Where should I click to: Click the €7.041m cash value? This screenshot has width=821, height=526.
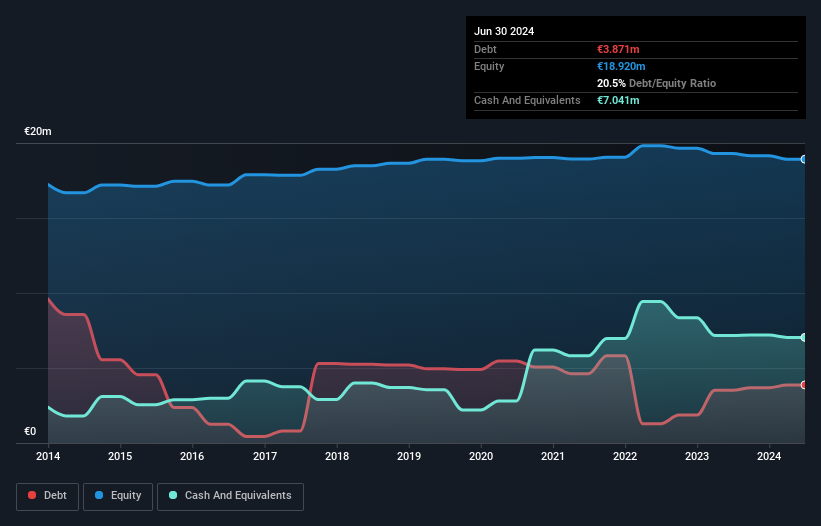[618, 100]
